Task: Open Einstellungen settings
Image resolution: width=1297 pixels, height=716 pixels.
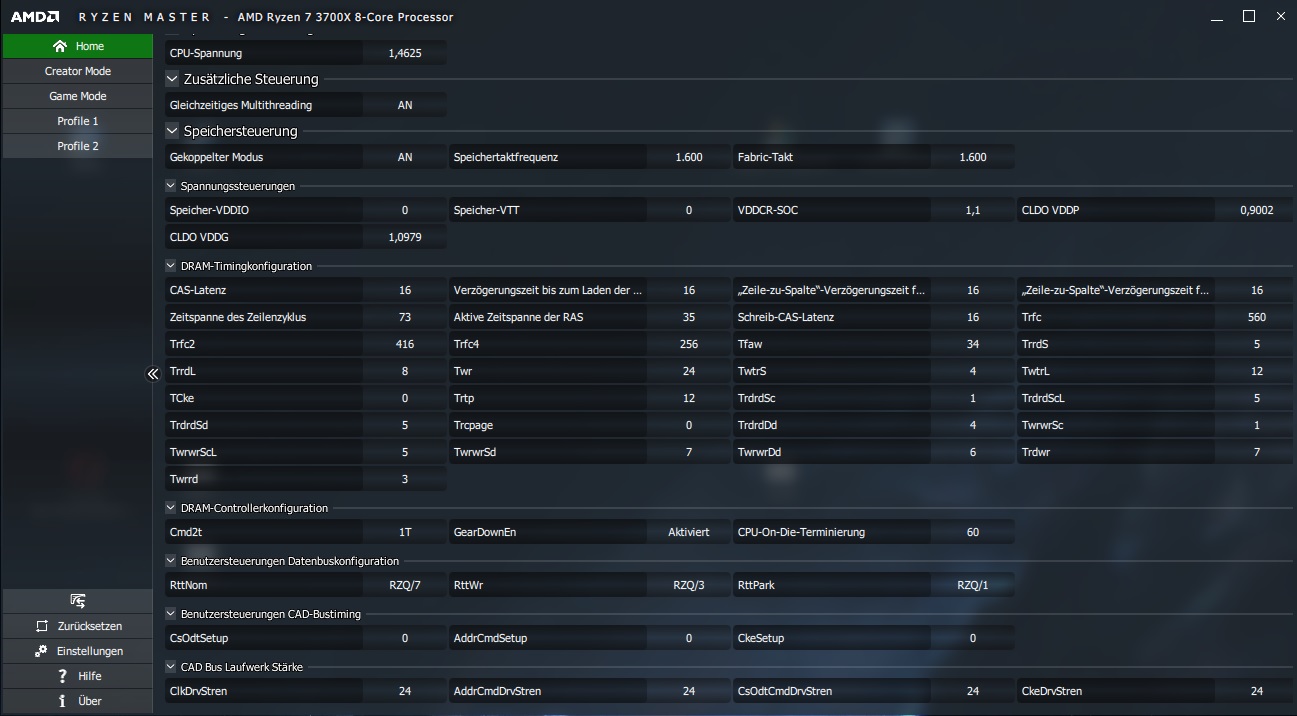Action: click(x=77, y=651)
